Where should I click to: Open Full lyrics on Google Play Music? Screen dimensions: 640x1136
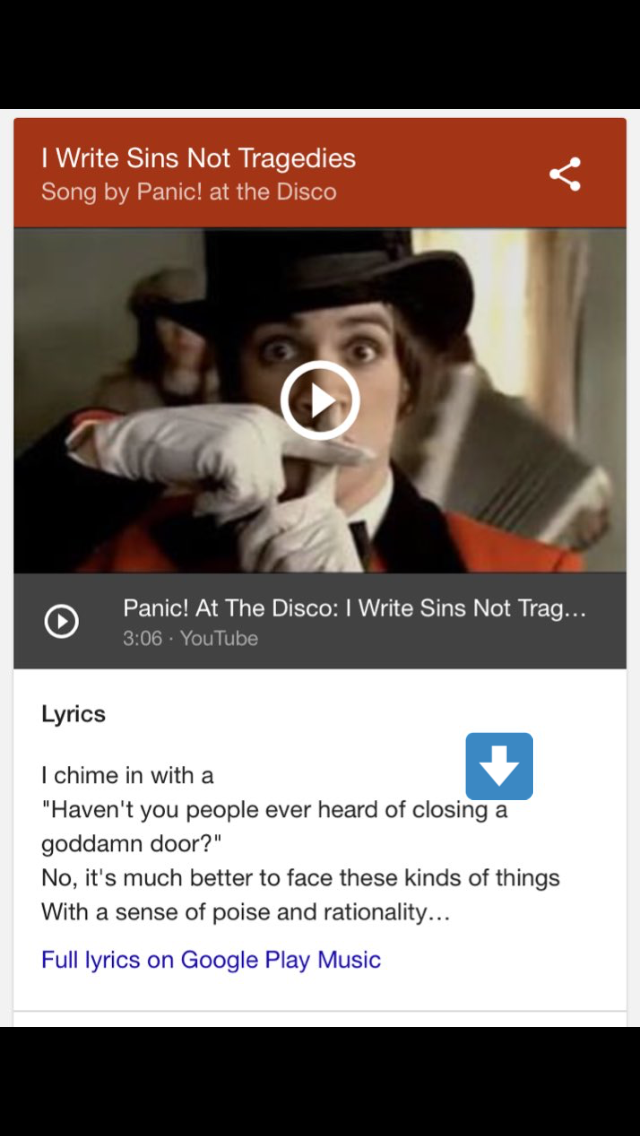211,959
